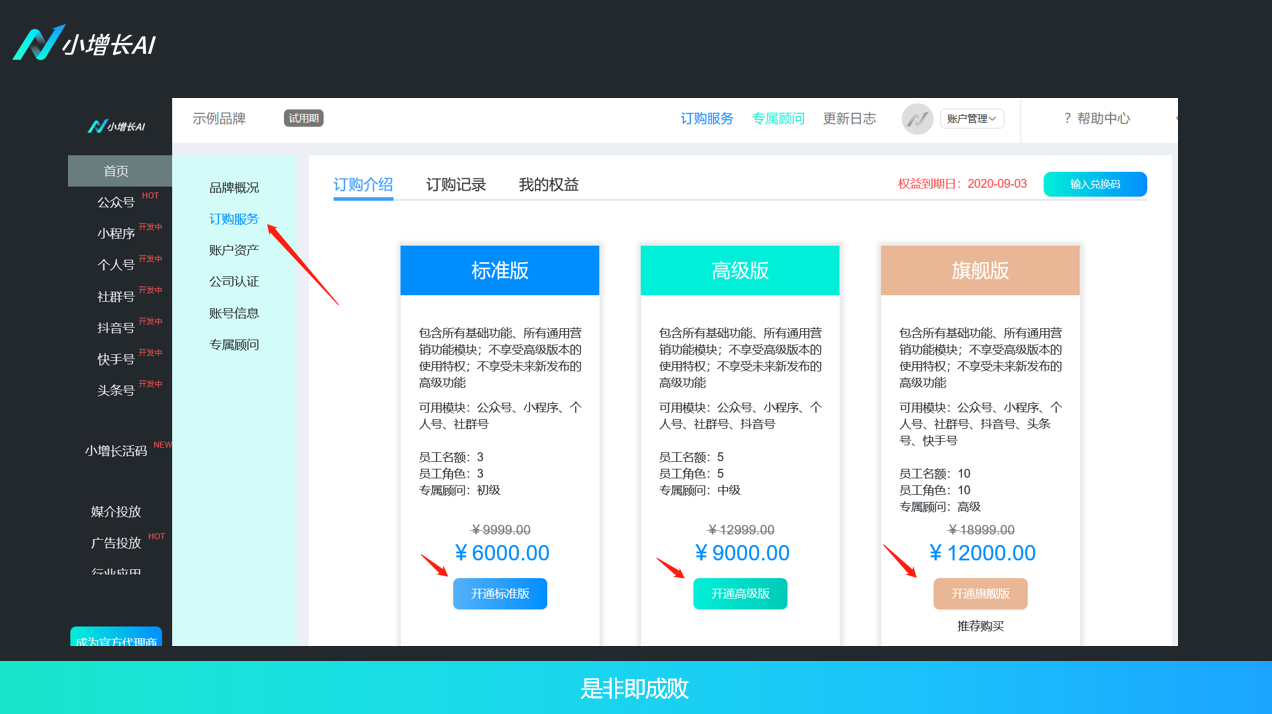The height and width of the screenshot is (714, 1272).
Task: Switch to the 我的权益 tab
Action: [549, 185]
